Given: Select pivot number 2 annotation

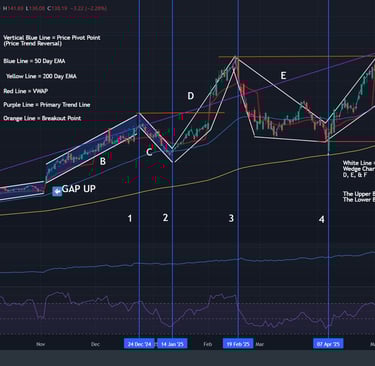Looking at the screenshot, I should (x=165, y=218).
